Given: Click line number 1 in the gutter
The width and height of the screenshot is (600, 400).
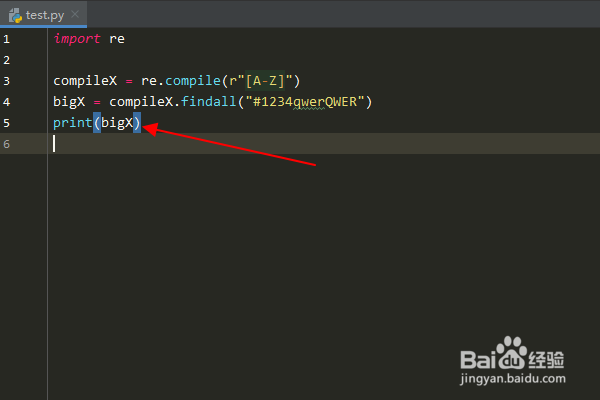Looking at the screenshot, I should coord(7,39).
